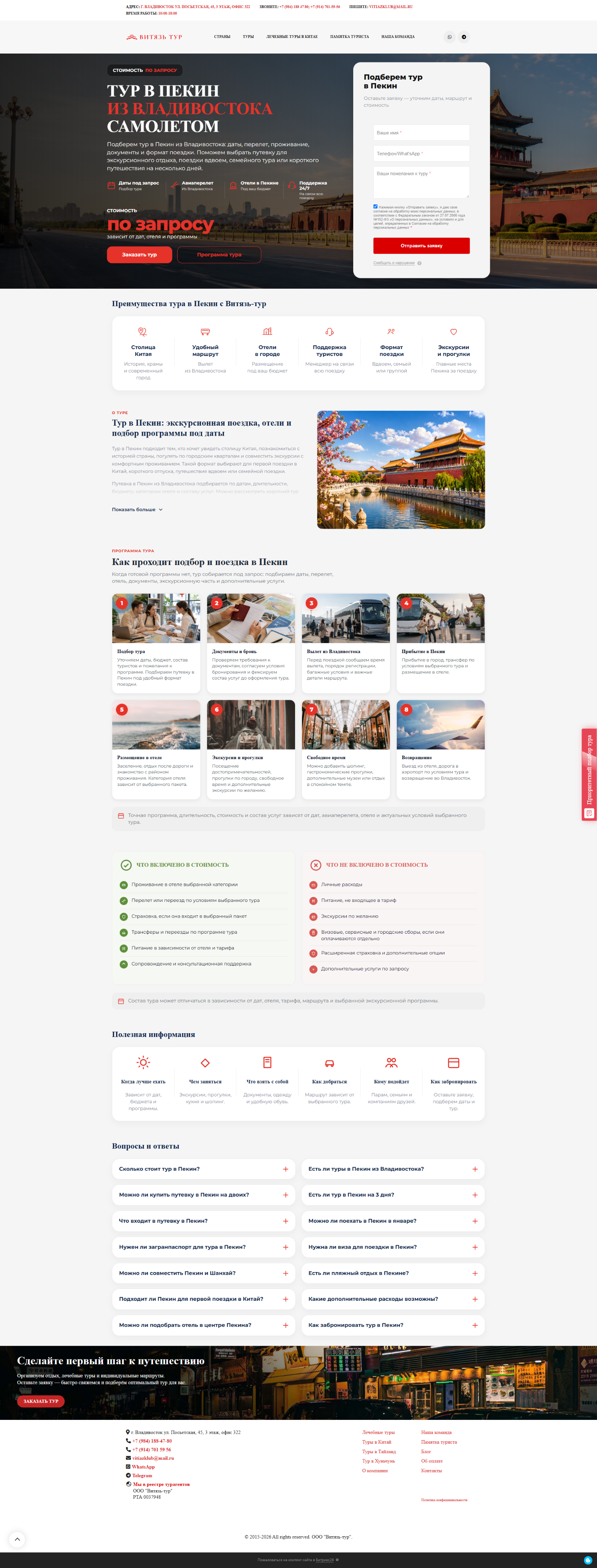Open the 'Сообщить о нарушении' link
597x1568 pixels.
tap(394, 263)
